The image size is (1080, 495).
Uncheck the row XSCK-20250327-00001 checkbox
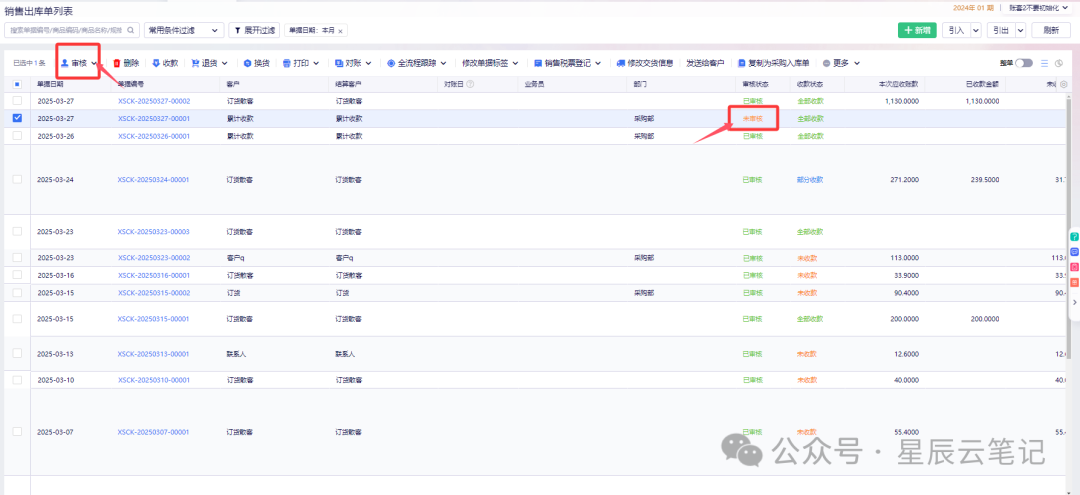pos(17,118)
